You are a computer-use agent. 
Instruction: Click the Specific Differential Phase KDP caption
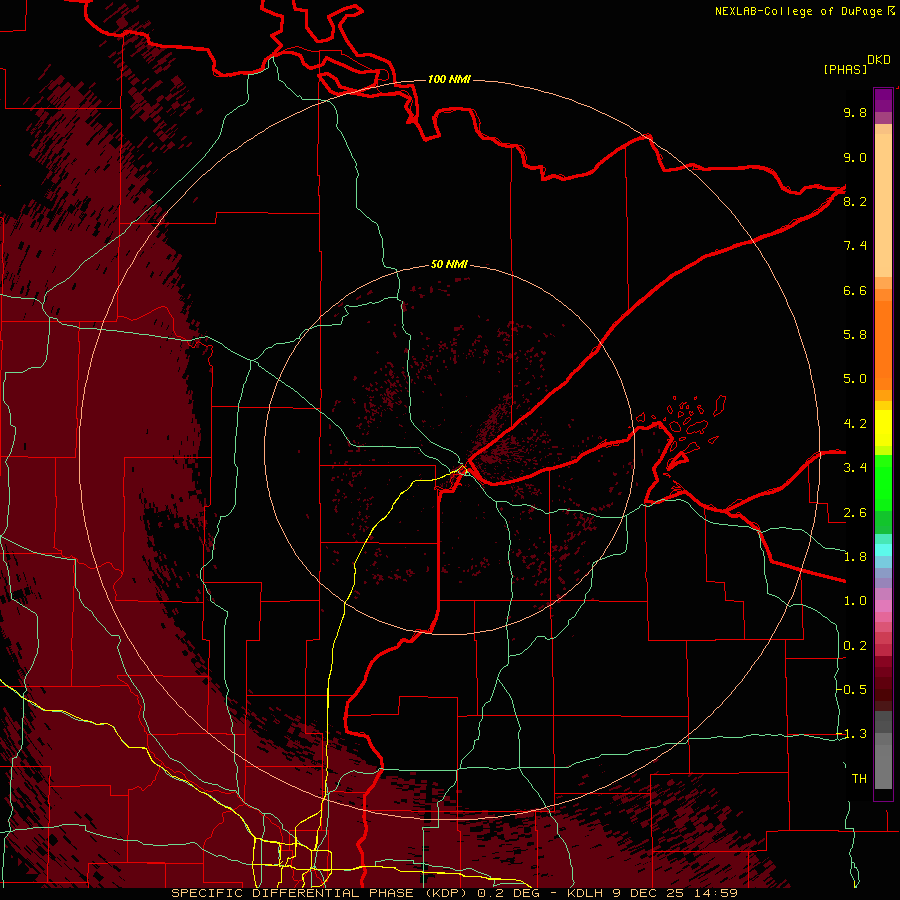[x=454, y=893]
